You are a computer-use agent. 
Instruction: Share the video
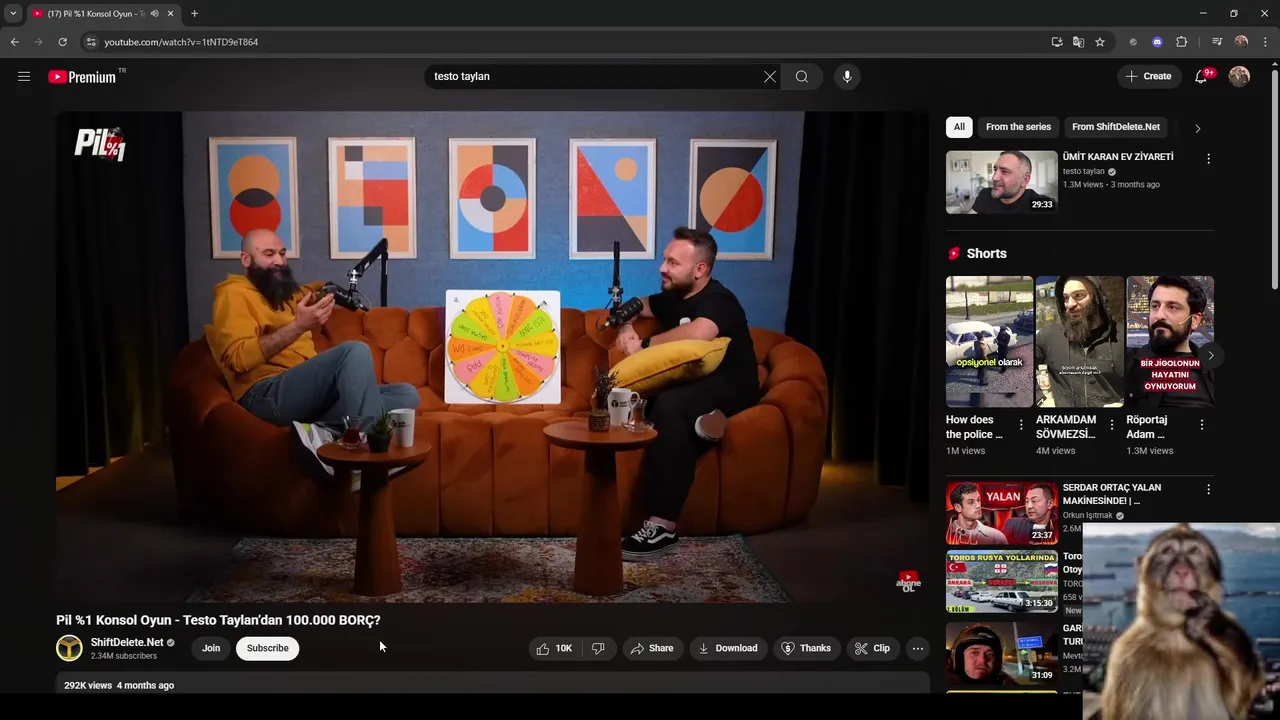click(x=652, y=648)
